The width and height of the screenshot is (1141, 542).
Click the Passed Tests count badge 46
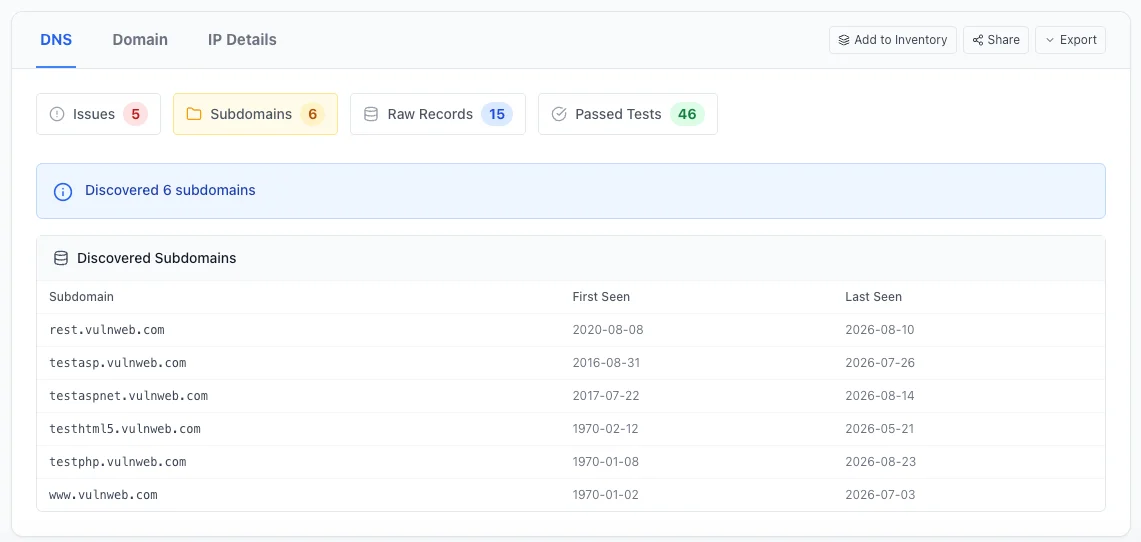[x=687, y=114]
